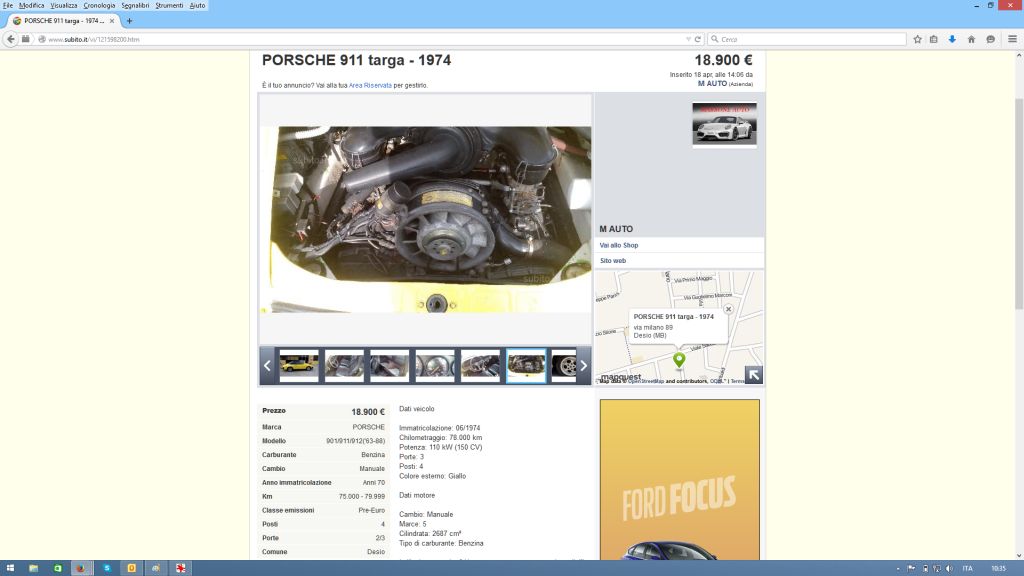This screenshot has height=576, width=1024.
Task: Click the 'PORSCHE 911 targa - 1974' page heading
Action: pyautogui.click(x=357, y=60)
